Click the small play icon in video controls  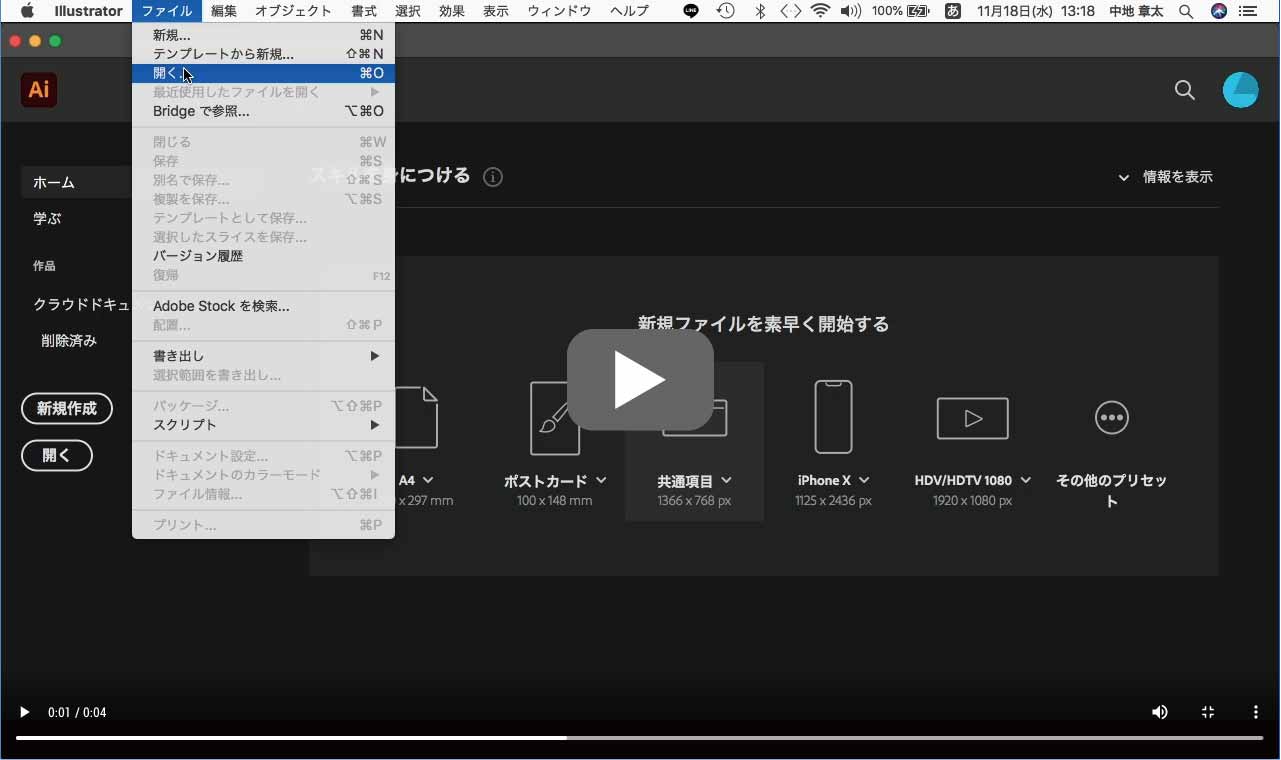(24, 712)
